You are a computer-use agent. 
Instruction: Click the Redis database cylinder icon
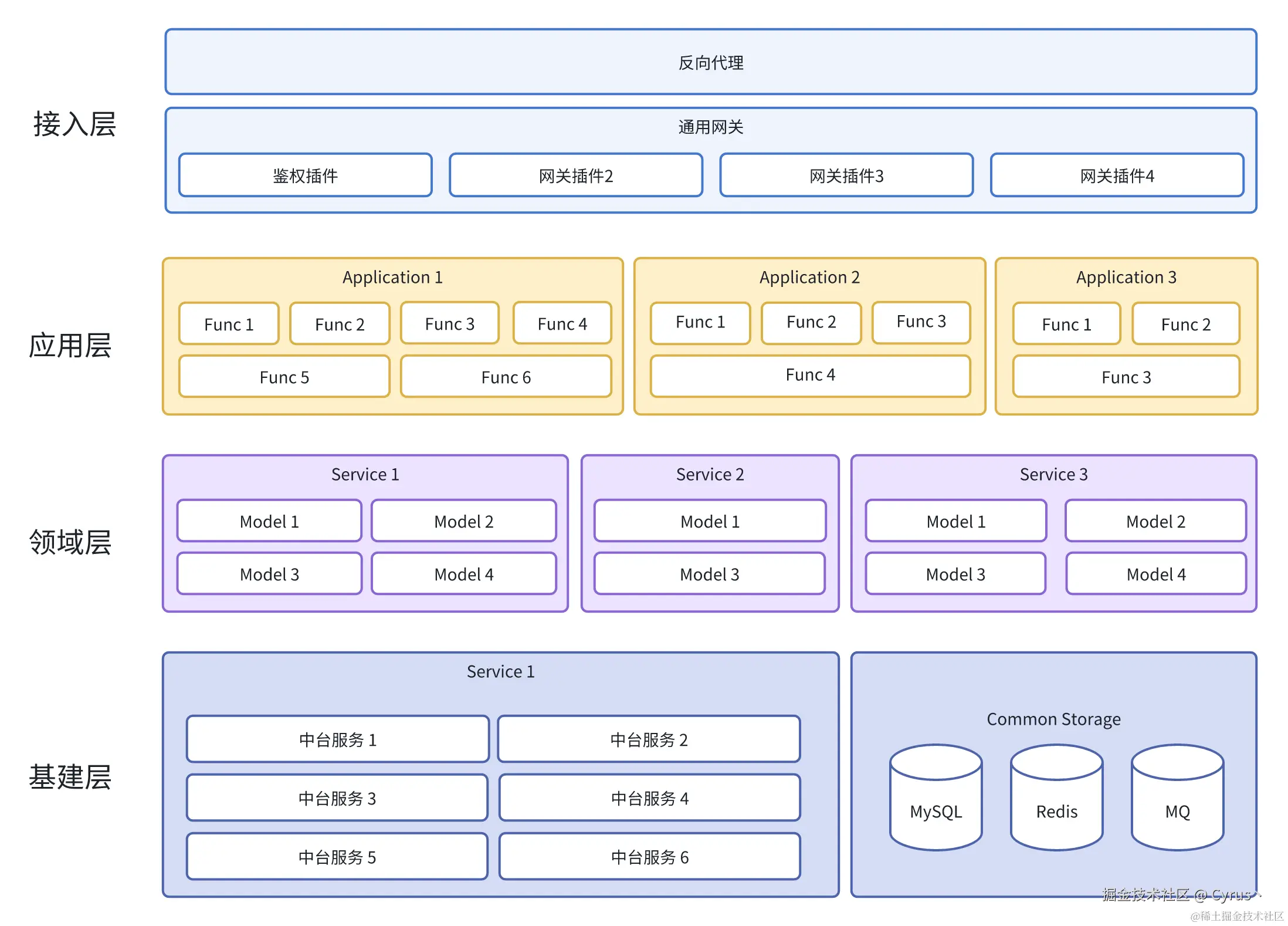coord(1056,798)
